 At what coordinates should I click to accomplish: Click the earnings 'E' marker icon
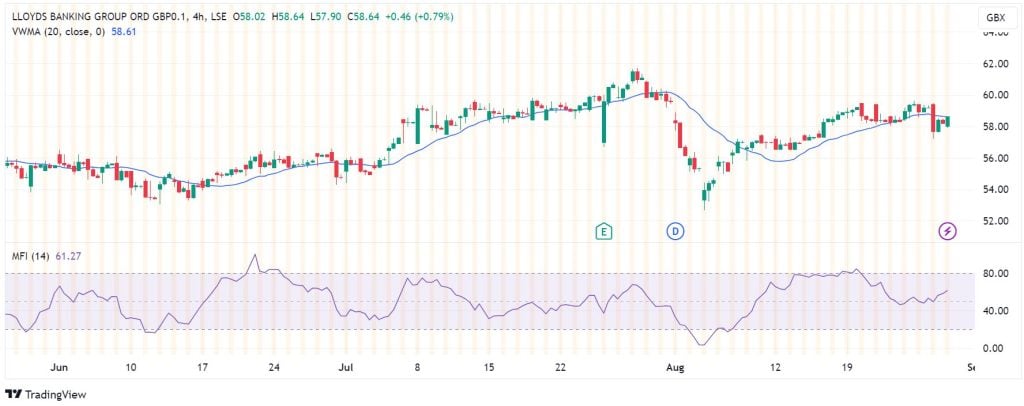click(x=604, y=231)
